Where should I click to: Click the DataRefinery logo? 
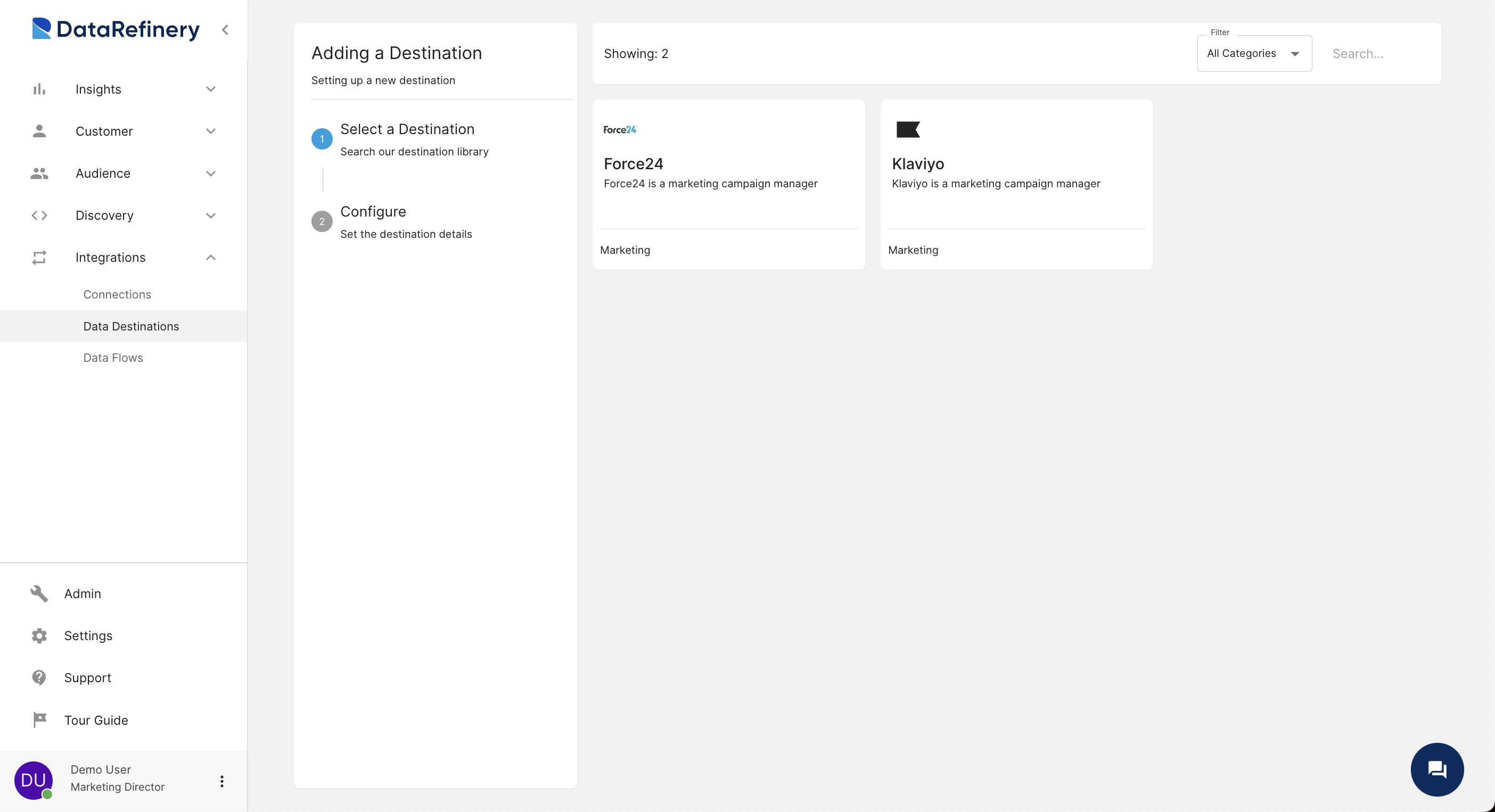pyautogui.click(x=116, y=29)
